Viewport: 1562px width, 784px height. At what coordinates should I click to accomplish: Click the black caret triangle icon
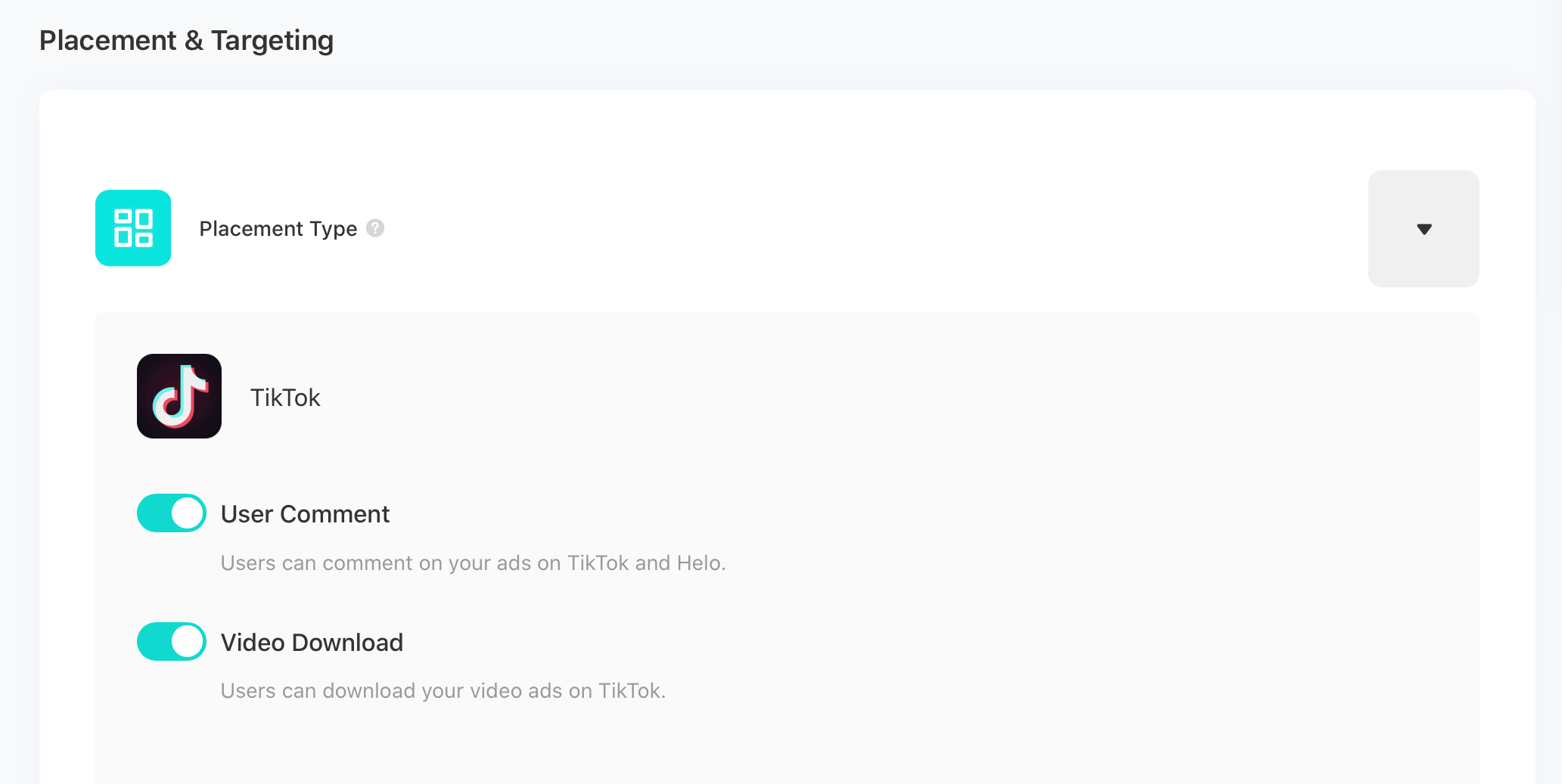[x=1424, y=229]
